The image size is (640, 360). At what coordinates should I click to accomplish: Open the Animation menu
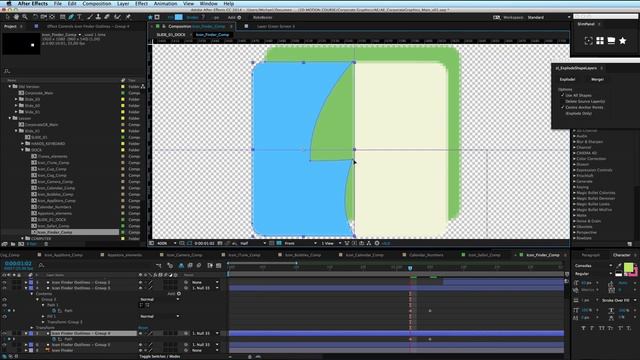(x=165, y=3)
